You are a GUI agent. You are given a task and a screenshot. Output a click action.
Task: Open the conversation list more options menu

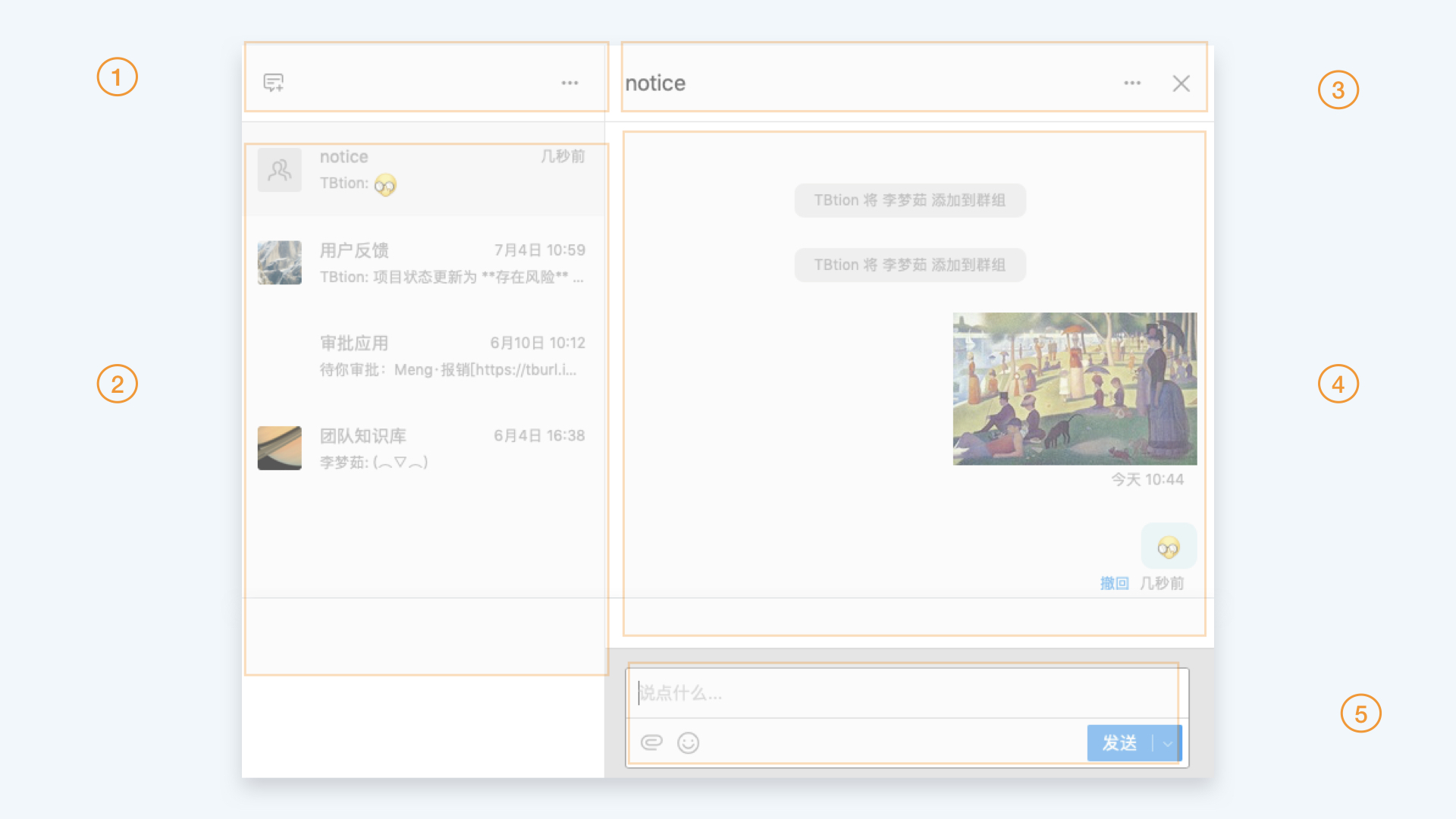tap(570, 83)
